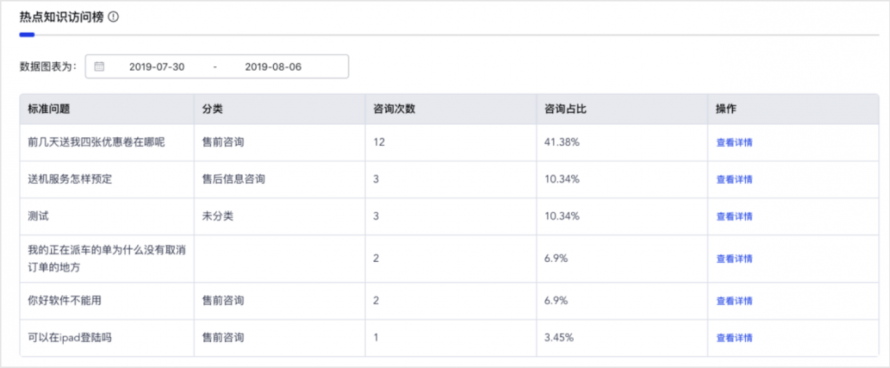
Task: Click the 41.38% percentage cell
Action: coord(562,143)
